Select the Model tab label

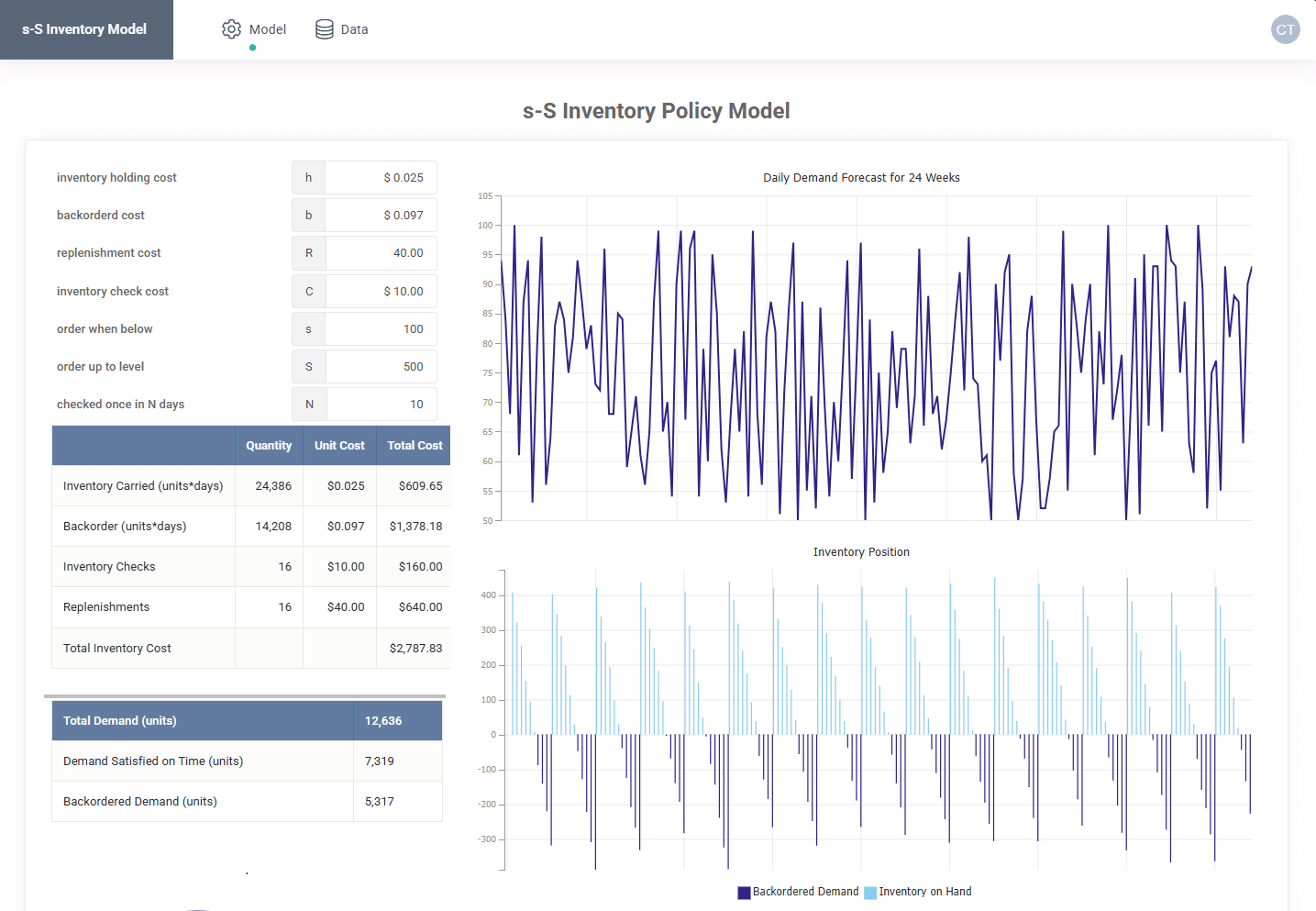(x=268, y=29)
